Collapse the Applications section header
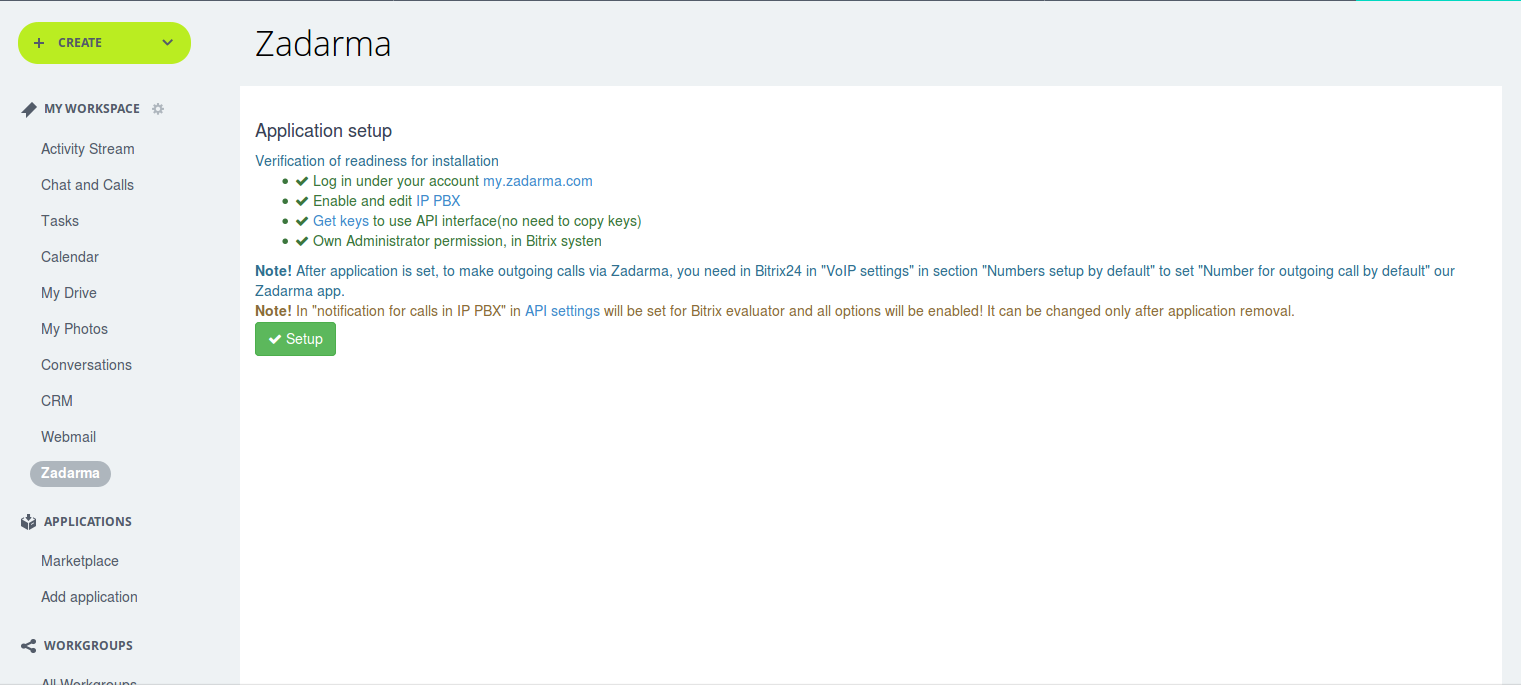1521x685 pixels. pyautogui.click(x=88, y=522)
